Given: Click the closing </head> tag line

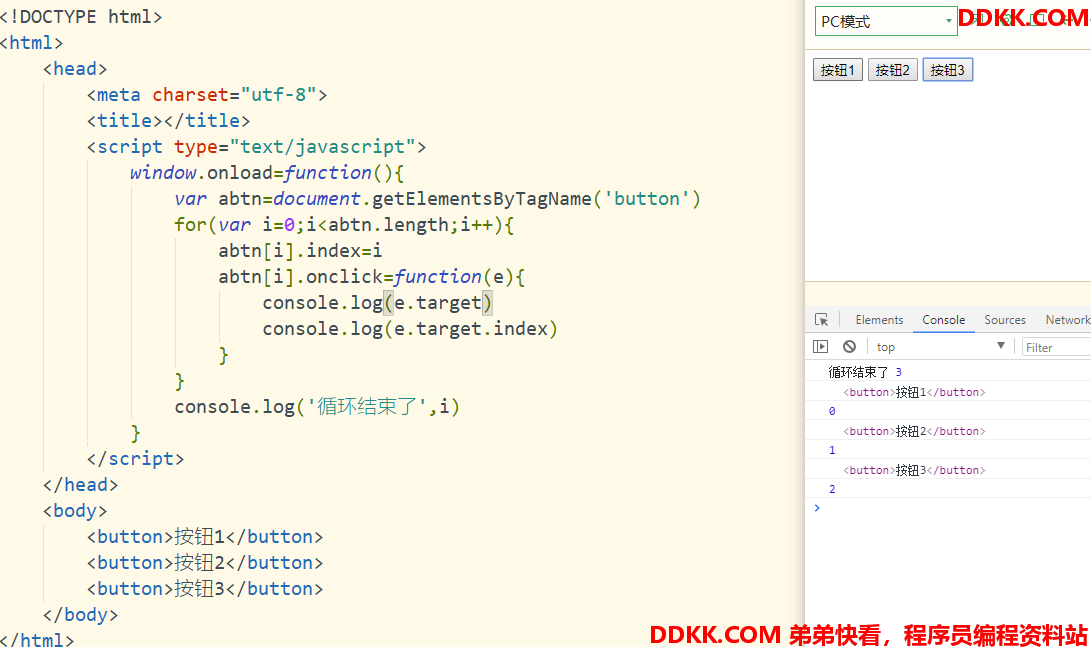Looking at the screenshot, I should click(81, 484).
